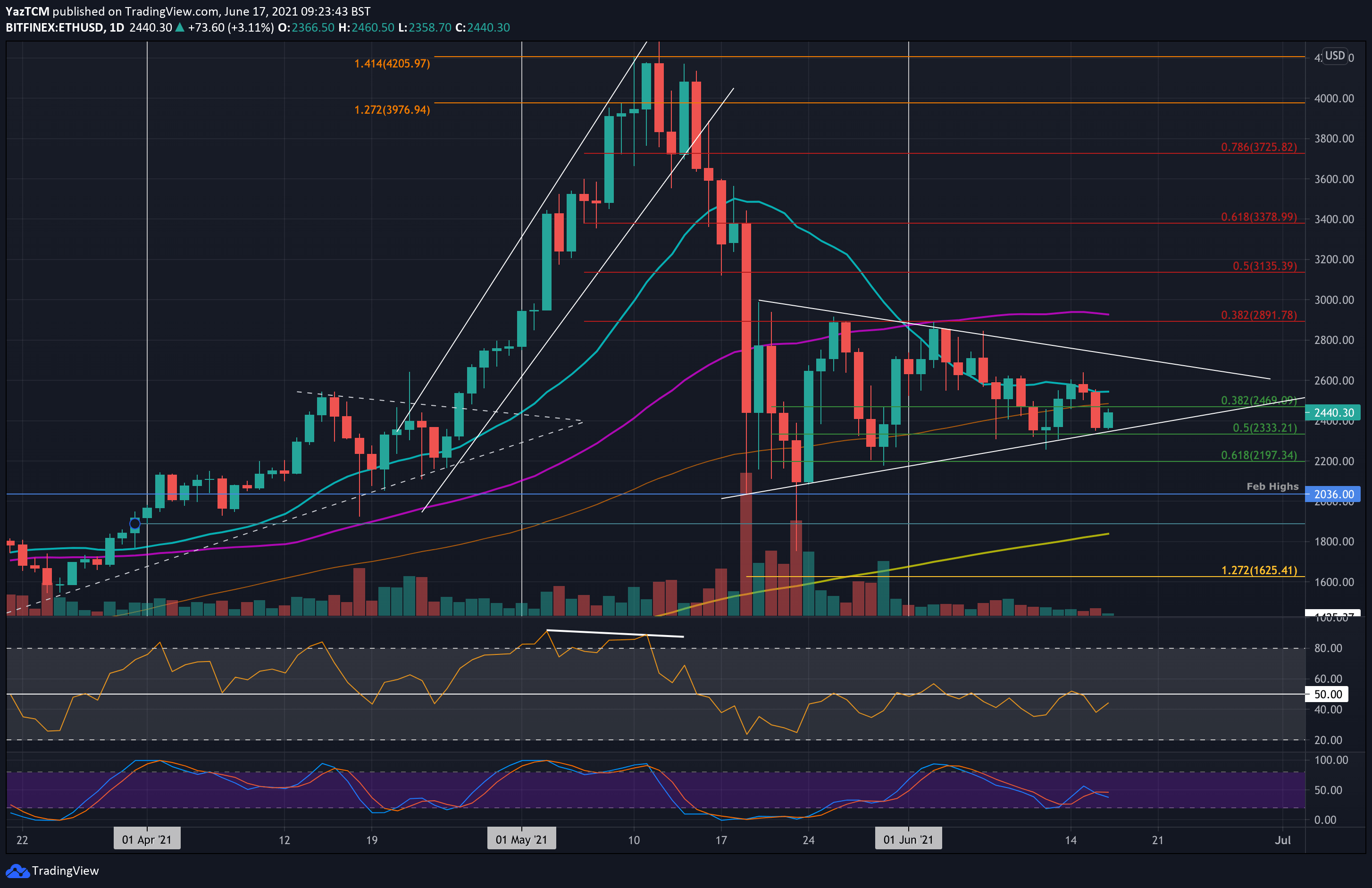The height and width of the screenshot is (888, 1372).
Task: Click the 1.272(1625.41) yellow extension label
Action: pos(1259,570)
